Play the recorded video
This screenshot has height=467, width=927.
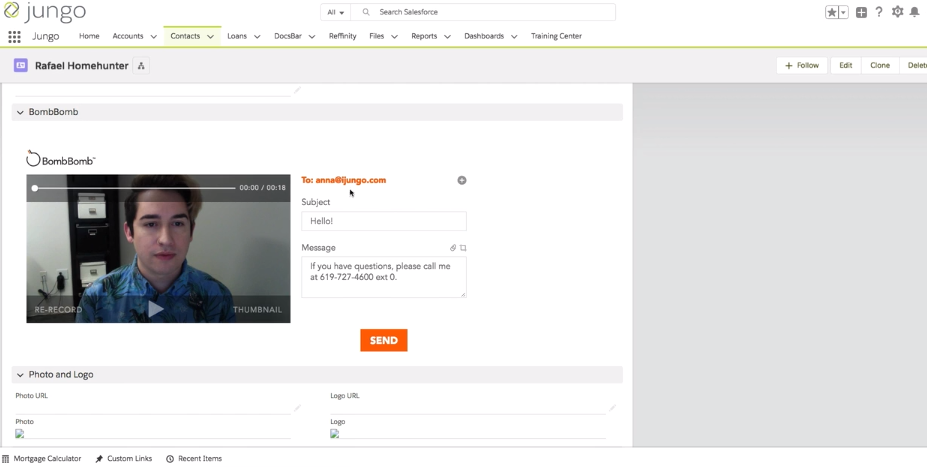click(x=155, y=309)
